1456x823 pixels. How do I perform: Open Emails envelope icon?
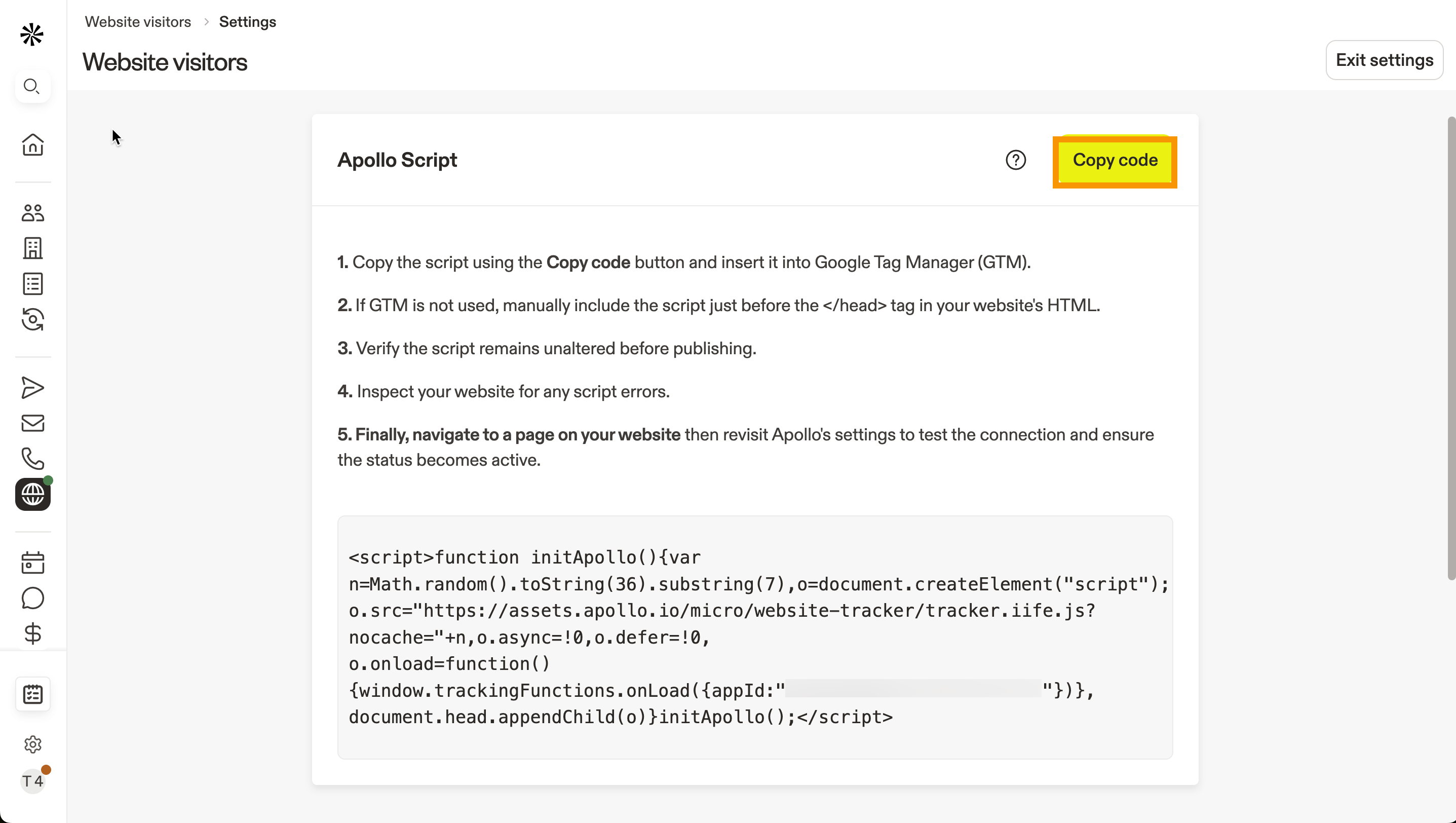[x=33, y=423]
